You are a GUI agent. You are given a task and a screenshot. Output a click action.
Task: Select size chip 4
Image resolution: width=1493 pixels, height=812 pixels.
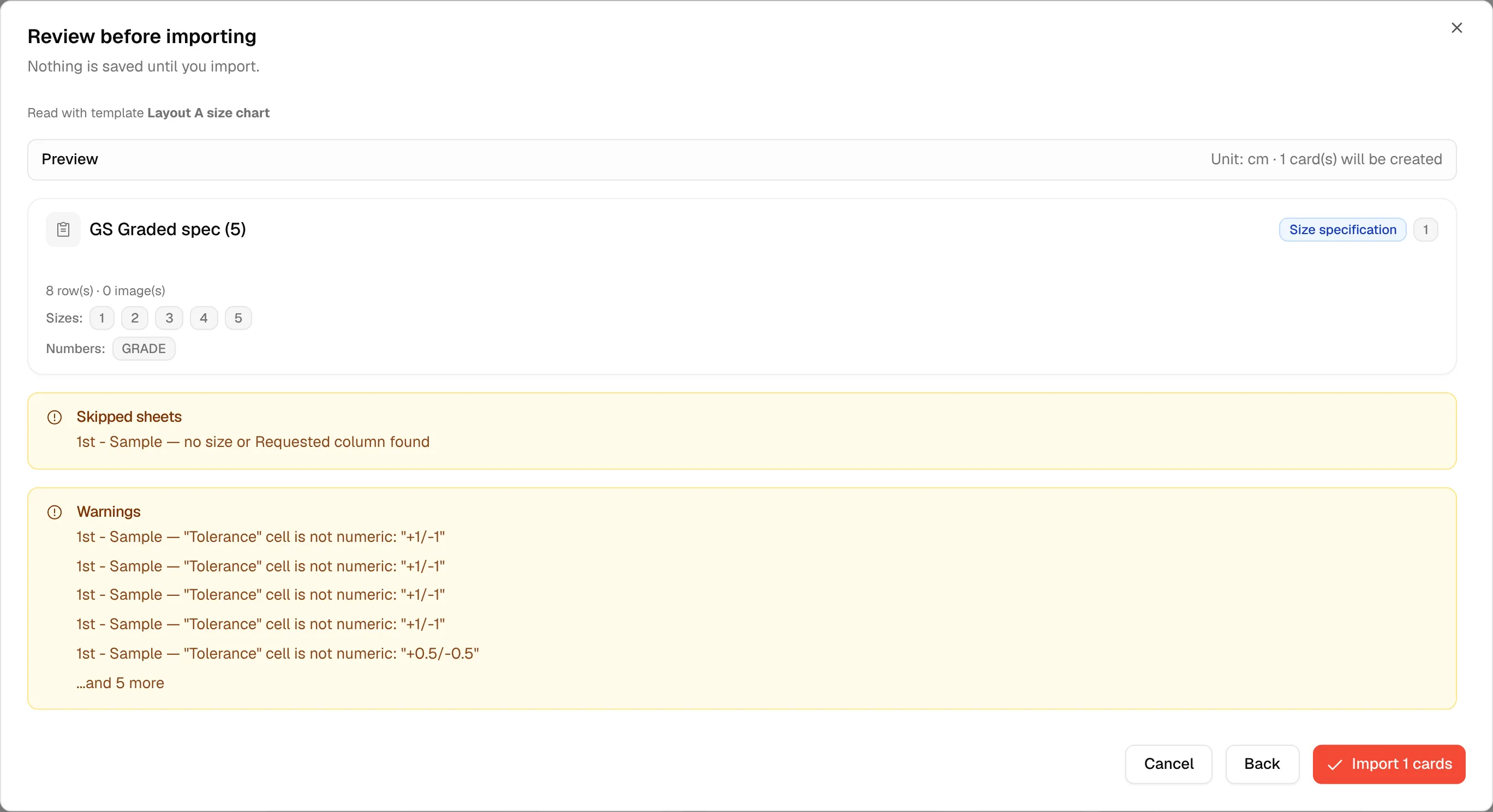tap(204, 318)
